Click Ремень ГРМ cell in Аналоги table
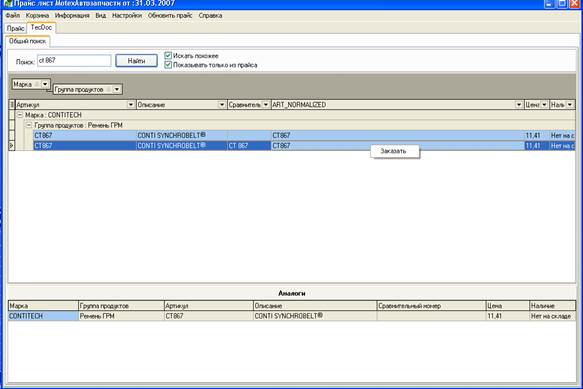The height and width of the screenshot is (389, 583). (x=121, y=316)
